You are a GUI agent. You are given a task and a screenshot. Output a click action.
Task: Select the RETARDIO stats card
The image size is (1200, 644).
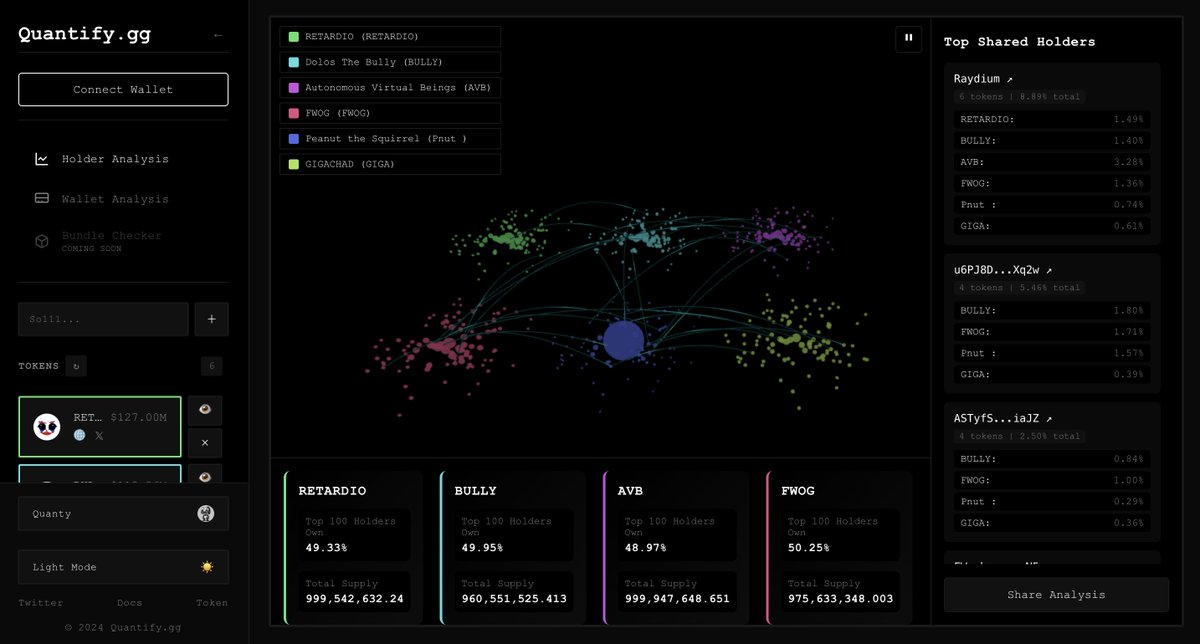[x=355, y=548]
